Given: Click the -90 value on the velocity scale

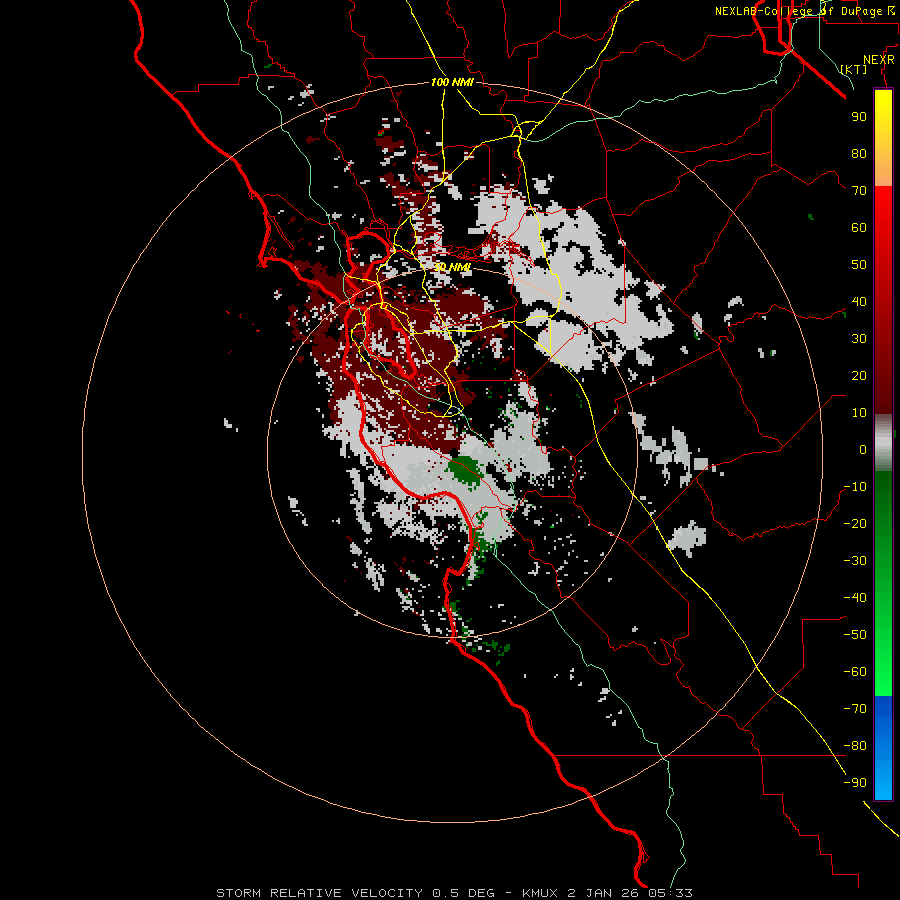Looking at the screenshot, I should 855,783.
